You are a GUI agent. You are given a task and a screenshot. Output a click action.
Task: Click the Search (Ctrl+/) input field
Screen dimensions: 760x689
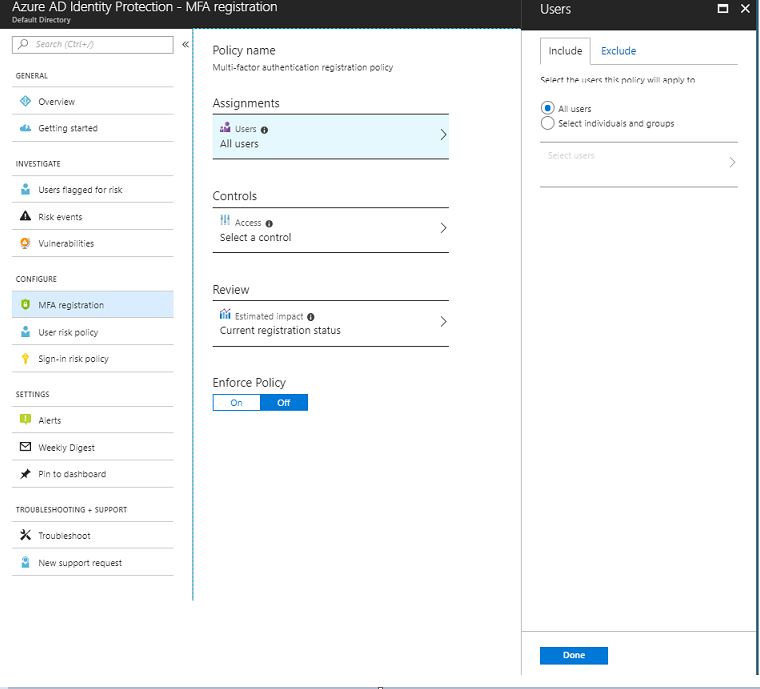pos(93,45)
